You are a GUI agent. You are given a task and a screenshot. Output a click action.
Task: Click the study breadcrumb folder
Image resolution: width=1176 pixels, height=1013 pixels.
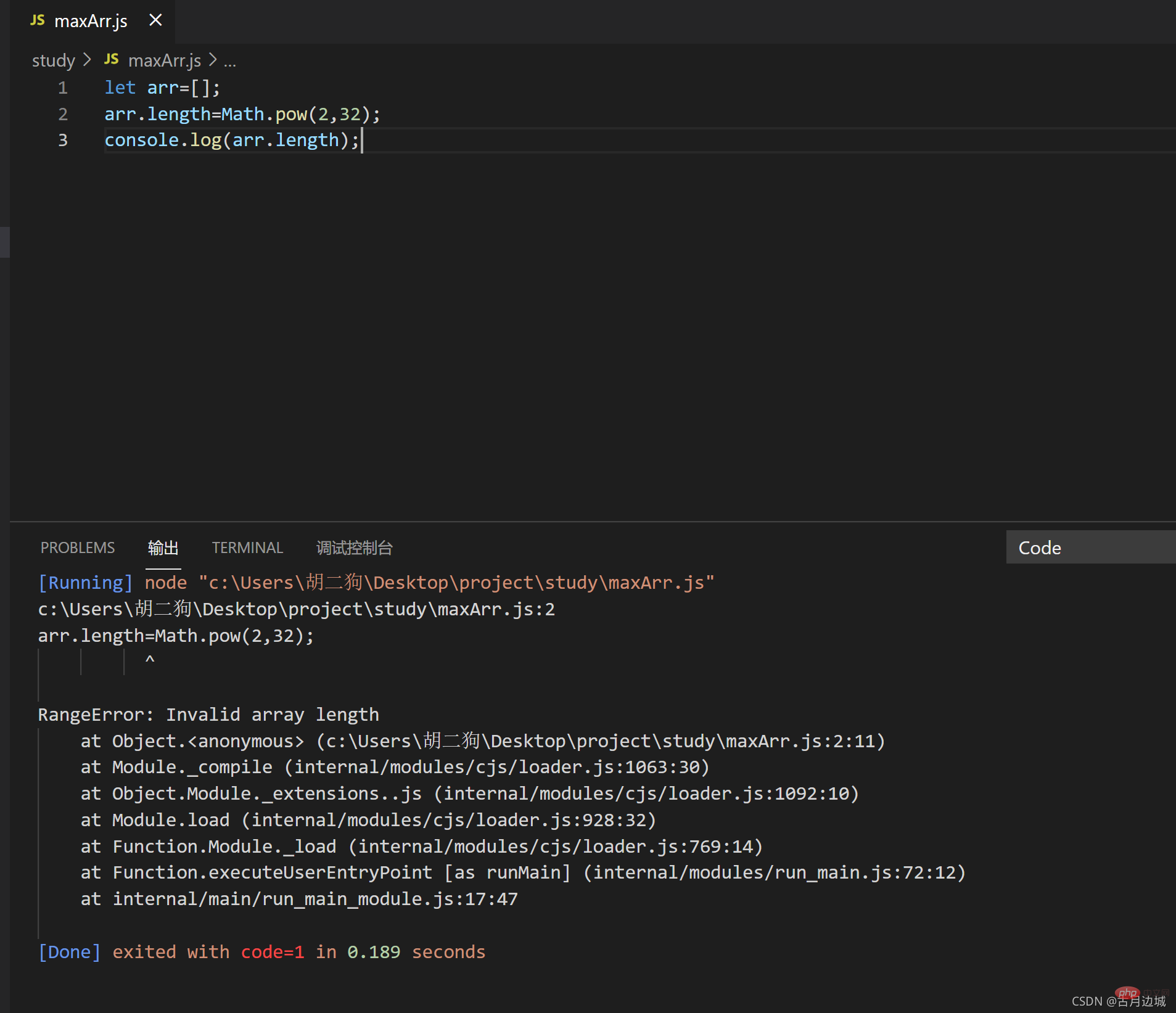54,60
